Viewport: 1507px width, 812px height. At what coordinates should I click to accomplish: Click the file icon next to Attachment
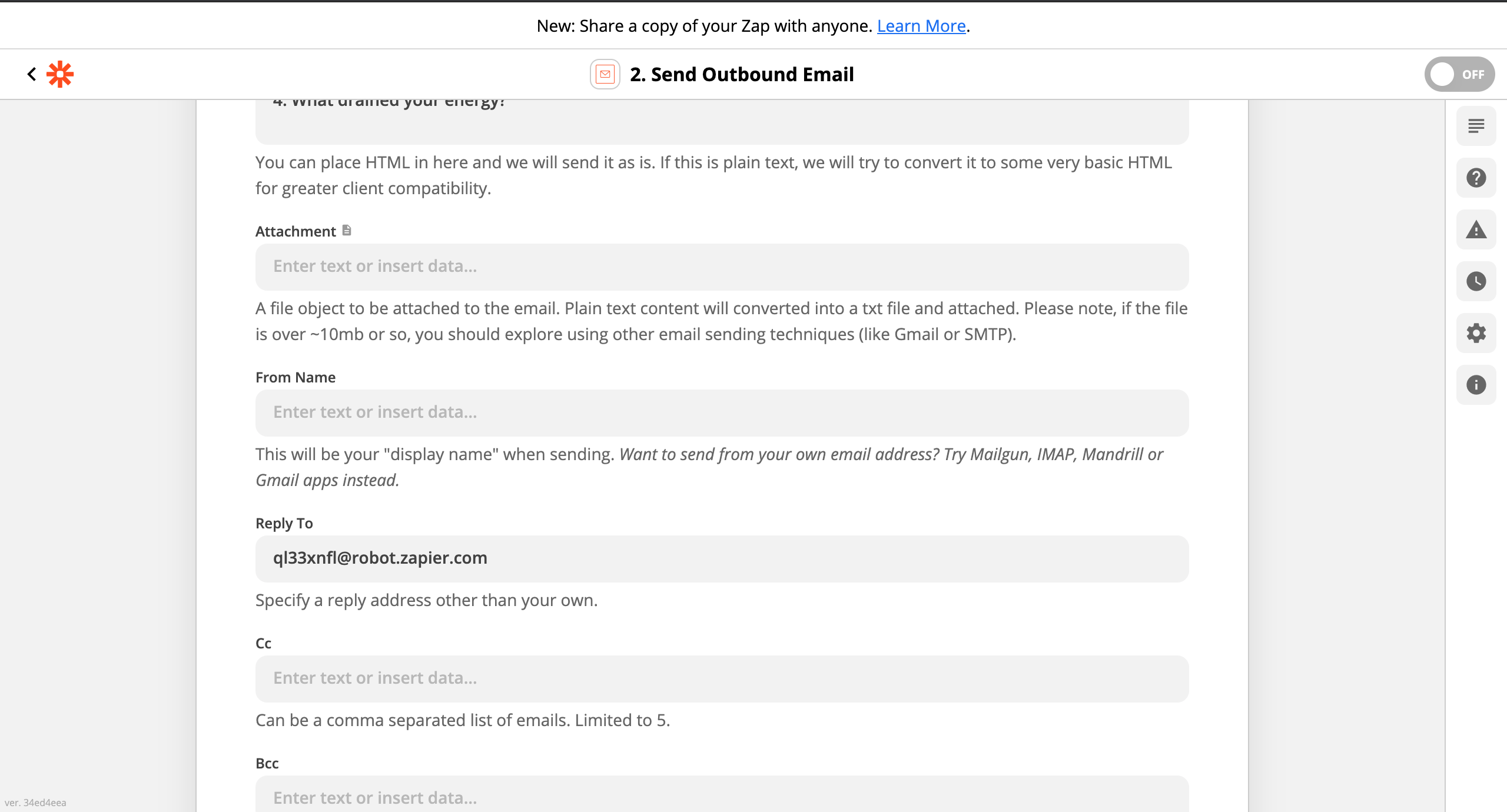(x=347, y=231)
